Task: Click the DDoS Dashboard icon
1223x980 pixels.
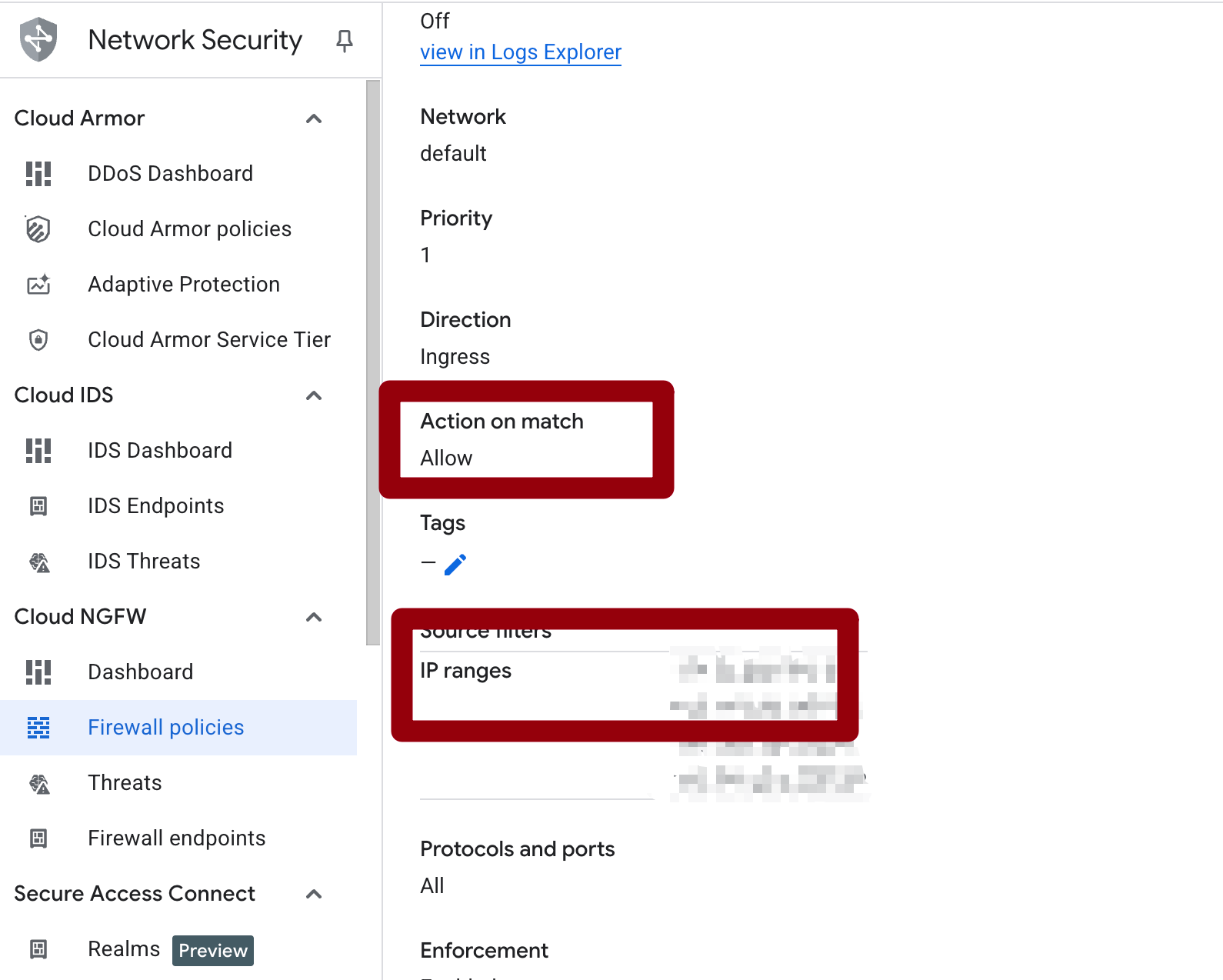Action: click(38, 174)
